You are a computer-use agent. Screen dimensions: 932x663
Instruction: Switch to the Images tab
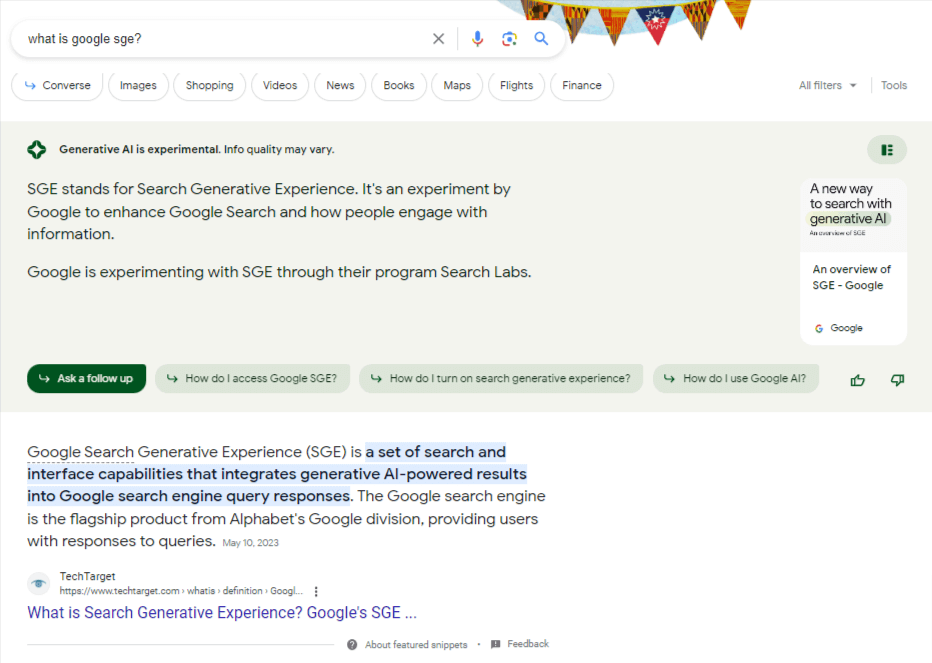(138, 85)
